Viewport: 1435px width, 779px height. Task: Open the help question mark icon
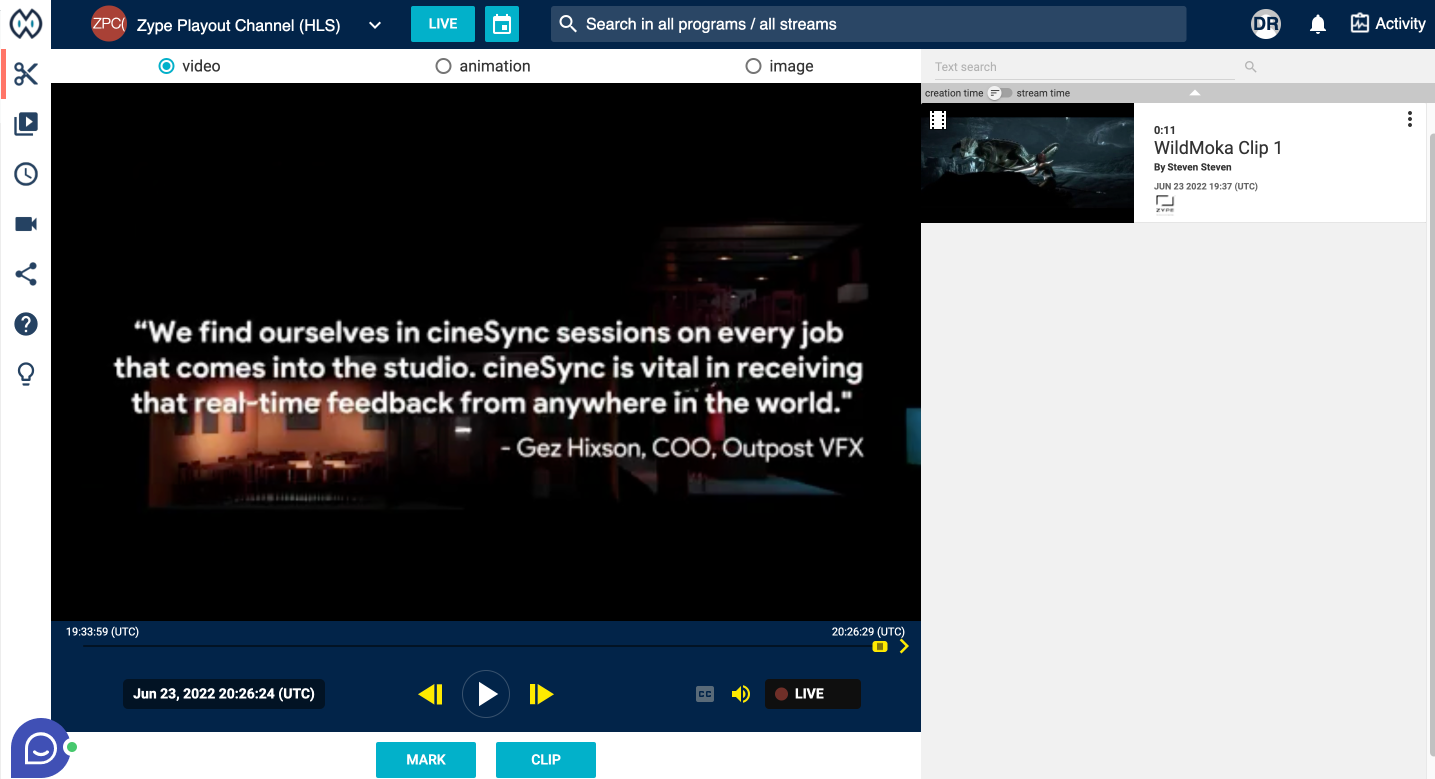click(x=26, y=324)
